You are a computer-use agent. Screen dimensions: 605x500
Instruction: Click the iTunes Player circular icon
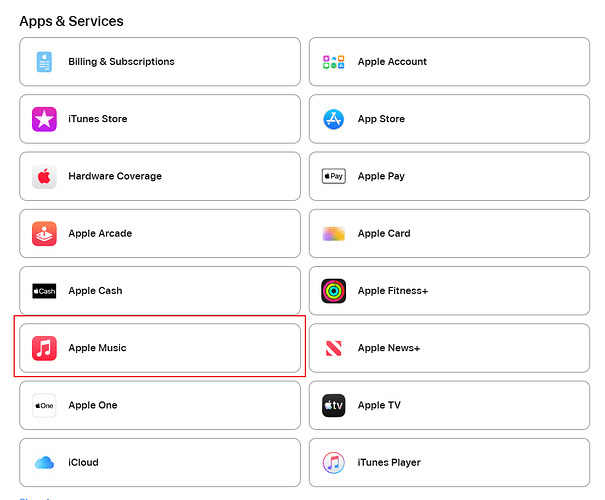(334, 462)
